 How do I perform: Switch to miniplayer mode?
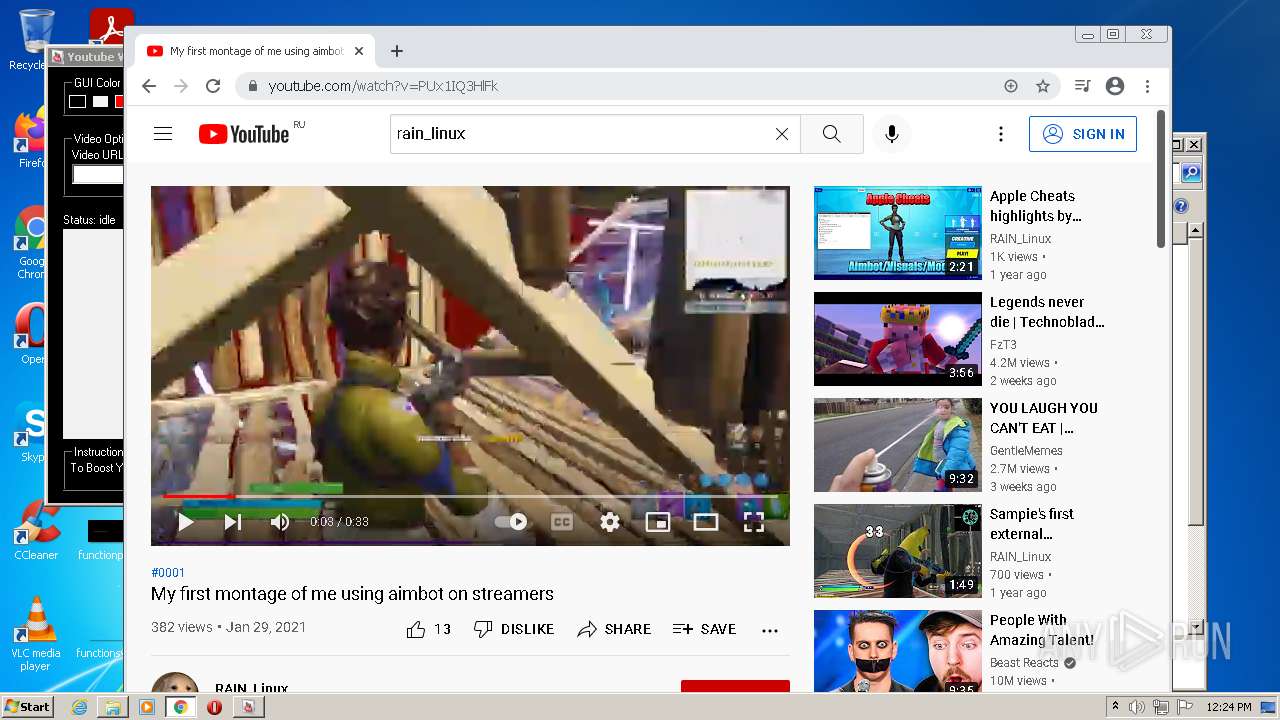tap(657, 521)
